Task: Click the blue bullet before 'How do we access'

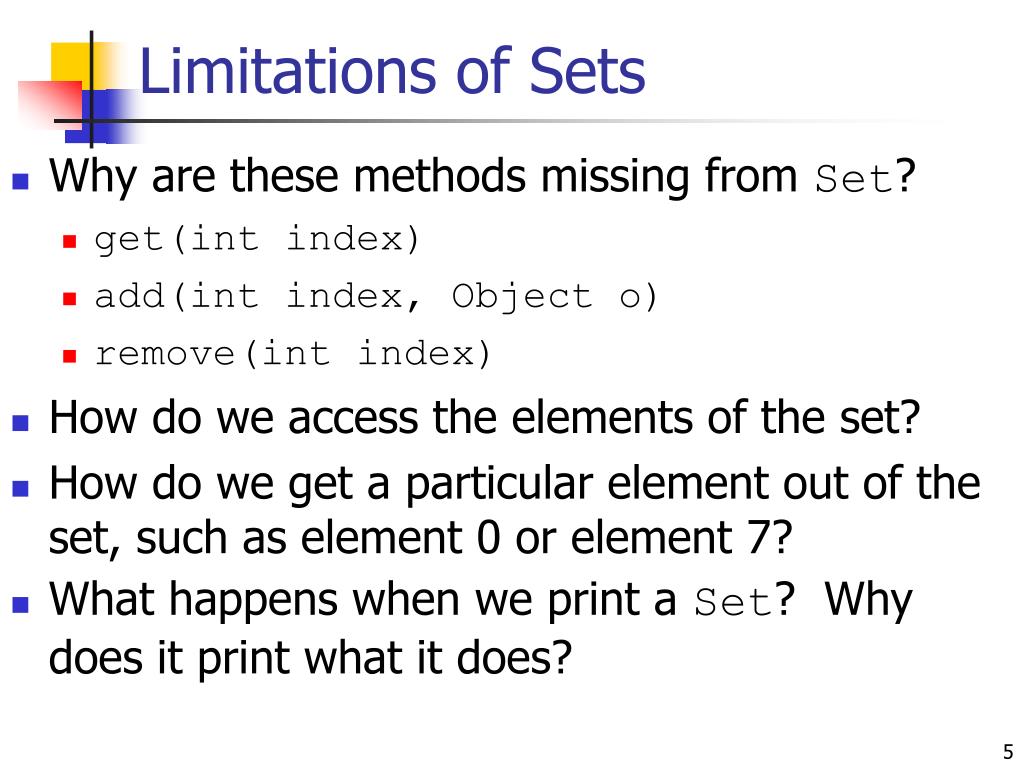Action: click(x=20, y=423)
